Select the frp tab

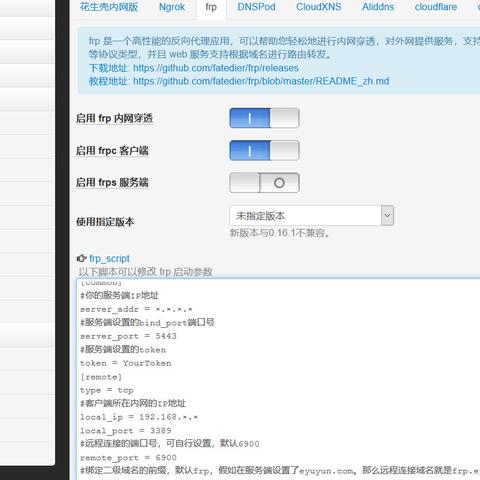(211, 7)
